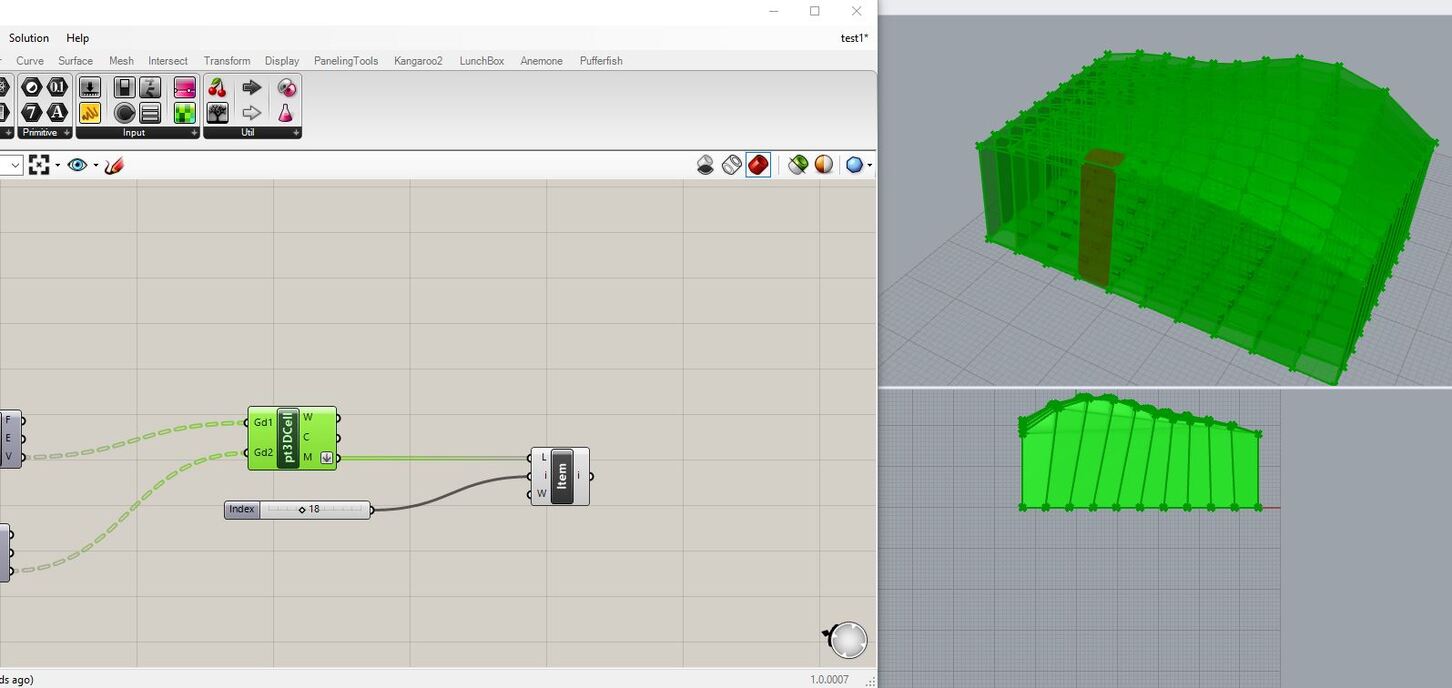Select the Integer primitive icon showing 7
1452x688 pixels.
point(30,111)
